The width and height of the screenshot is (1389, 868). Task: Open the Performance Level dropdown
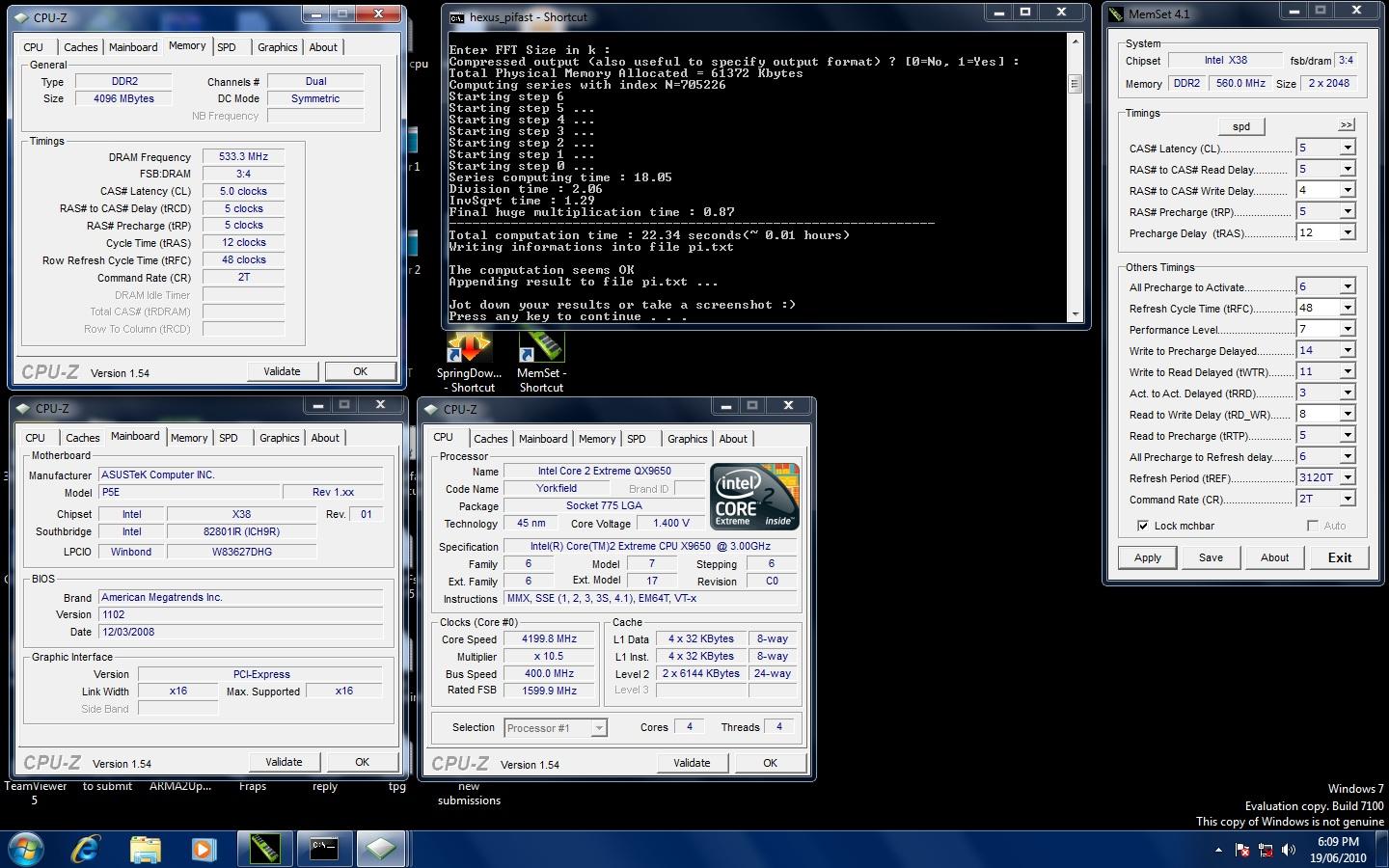pos(1348,329)
